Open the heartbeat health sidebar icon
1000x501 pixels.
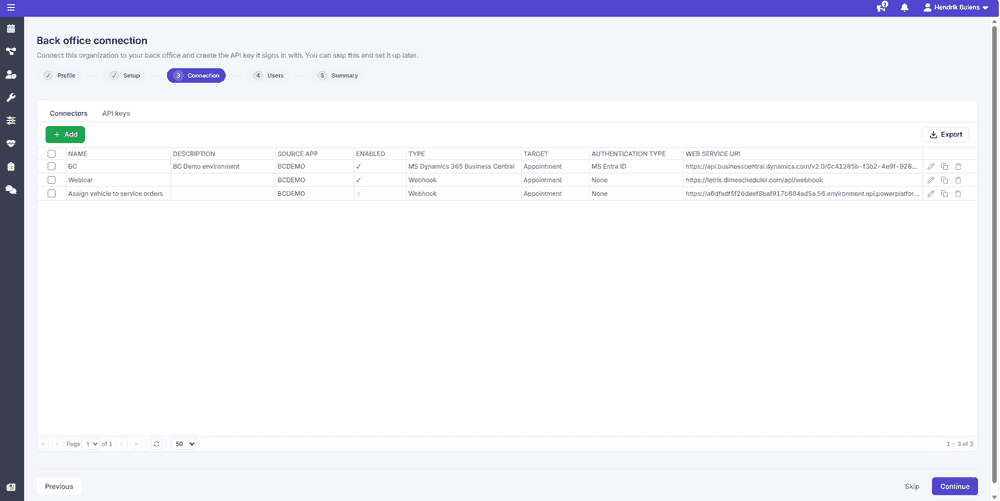tap(11, 143)
